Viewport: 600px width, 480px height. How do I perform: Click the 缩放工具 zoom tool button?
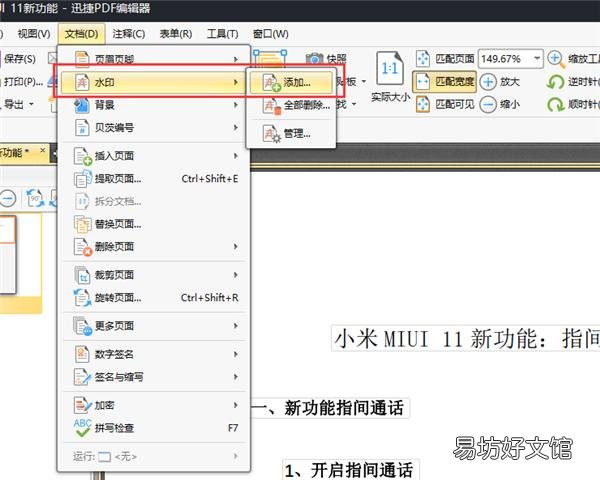point(573,59)
